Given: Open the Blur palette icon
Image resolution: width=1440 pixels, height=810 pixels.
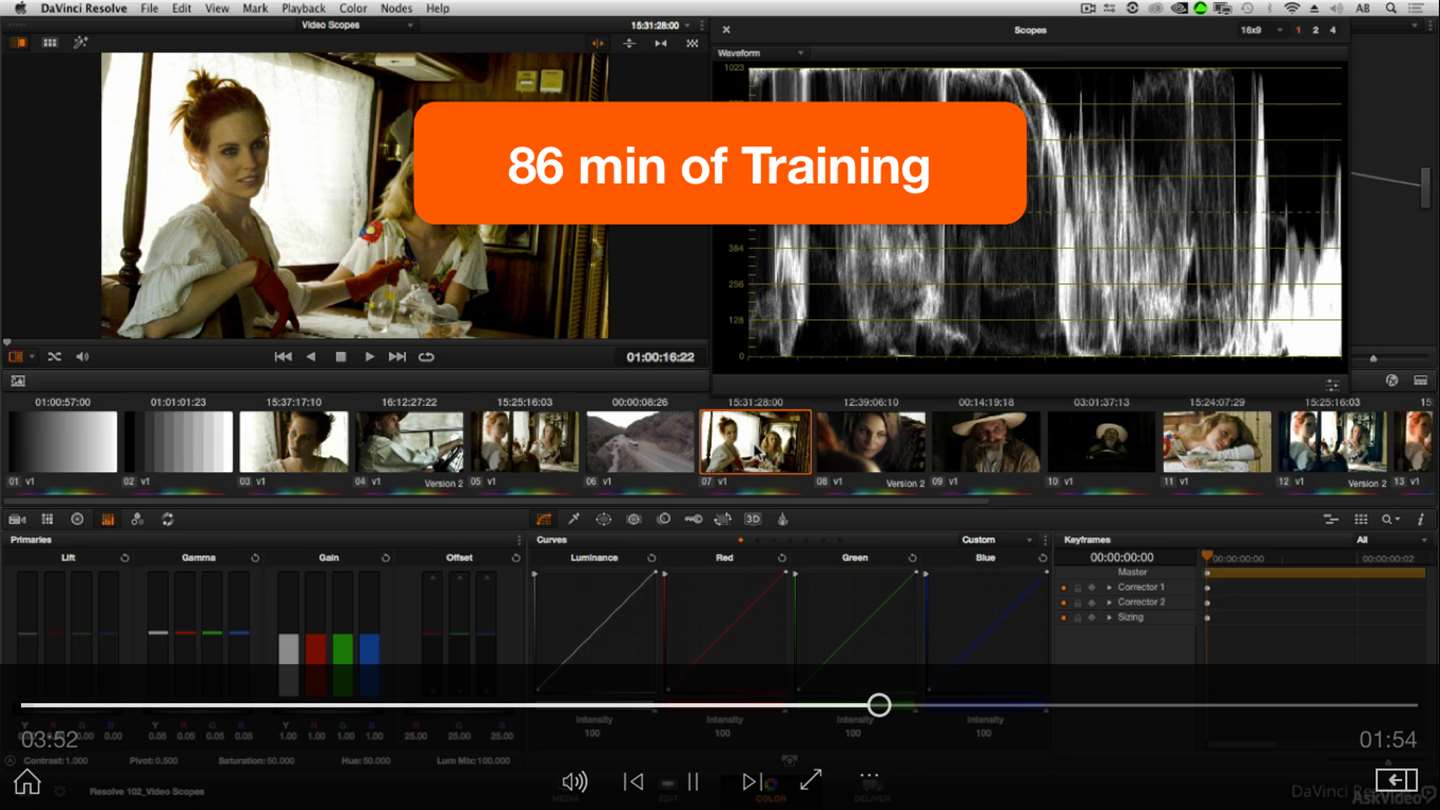Looking at the screenshot, I should pyautogui.click(x=664, y=519).
